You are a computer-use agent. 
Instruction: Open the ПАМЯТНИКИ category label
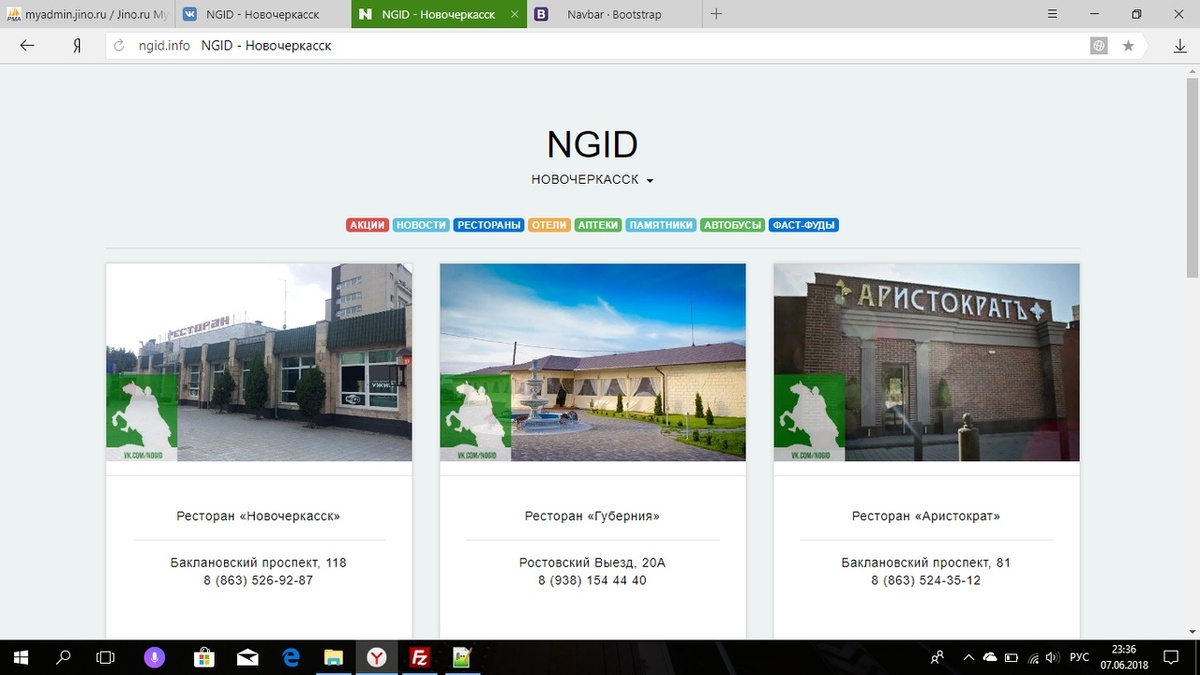click(x=661, y=225)
